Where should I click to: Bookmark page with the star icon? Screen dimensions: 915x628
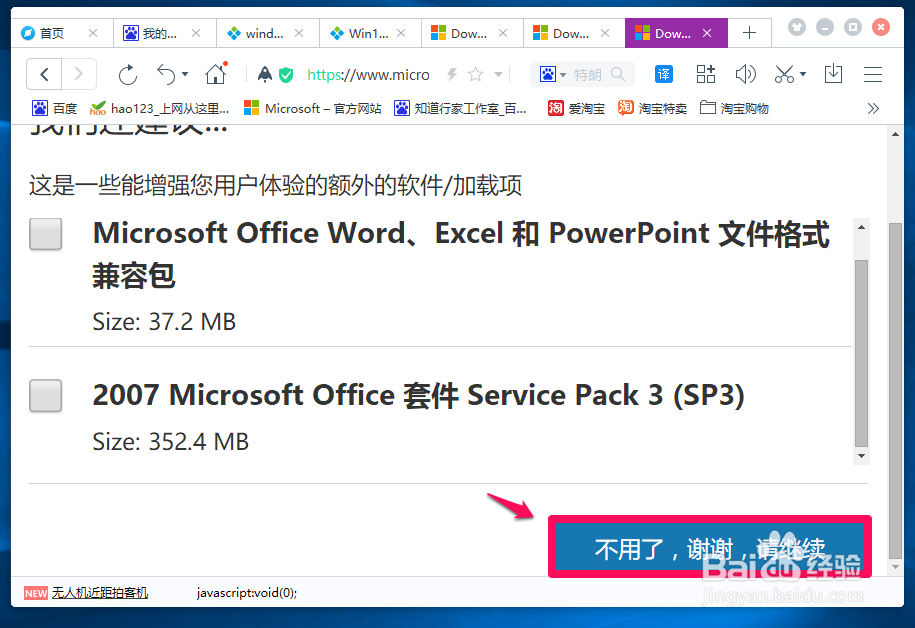476,74
